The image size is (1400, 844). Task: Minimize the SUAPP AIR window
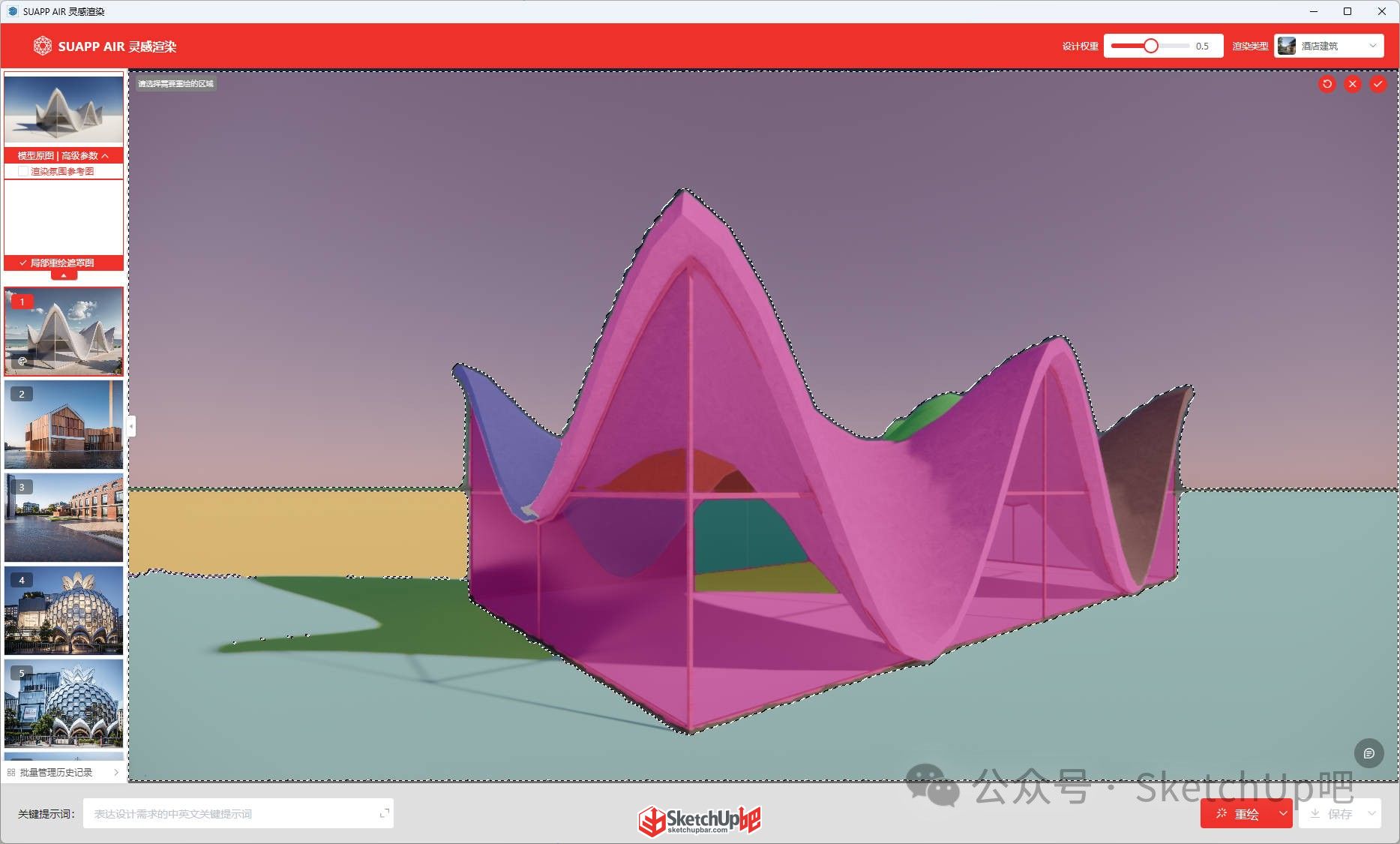click(1313, 11)
